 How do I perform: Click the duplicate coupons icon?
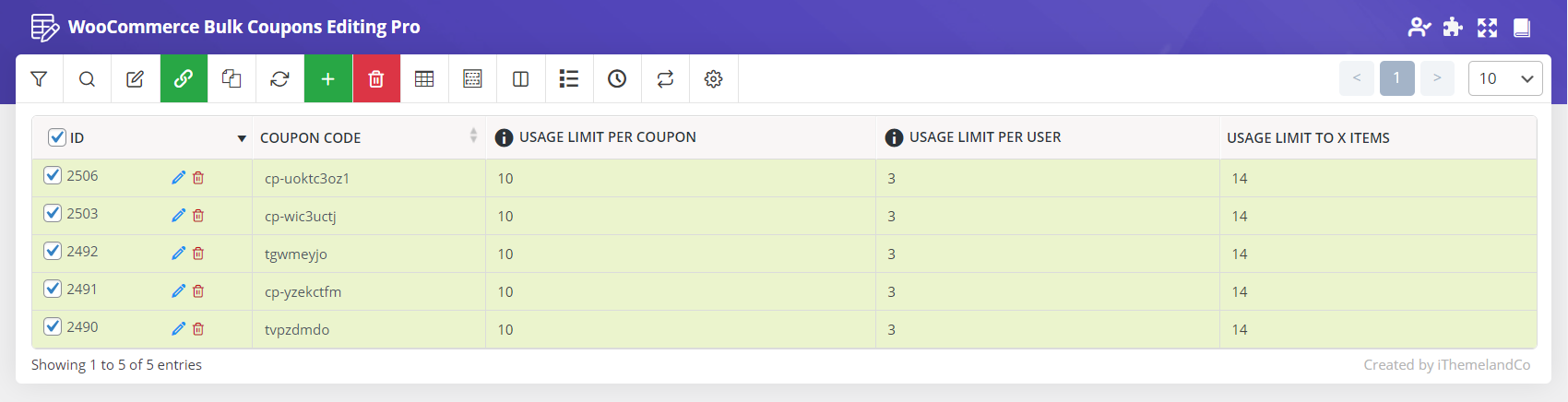(x=232, y=78)
